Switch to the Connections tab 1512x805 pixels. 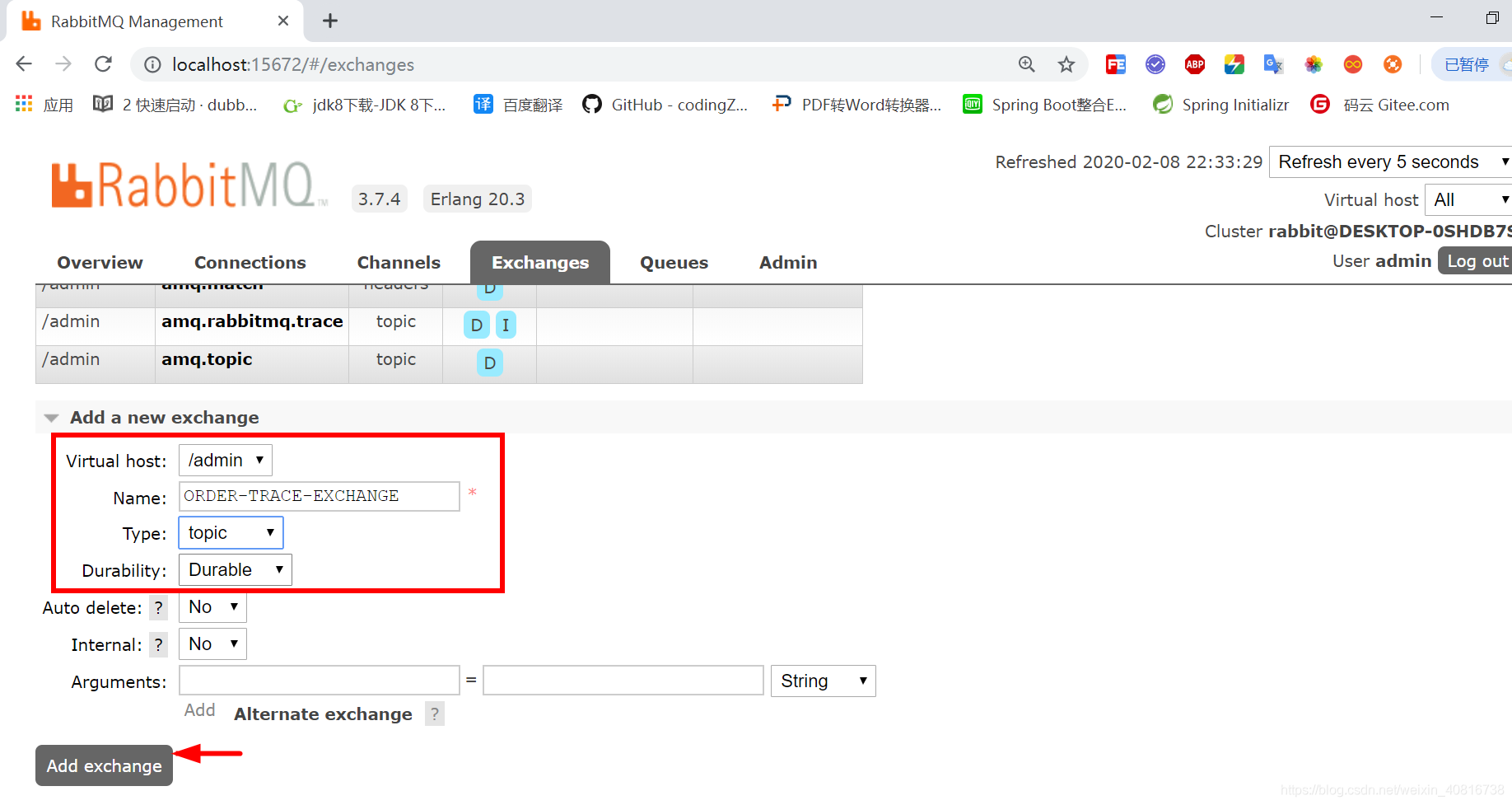pos(250,262)
